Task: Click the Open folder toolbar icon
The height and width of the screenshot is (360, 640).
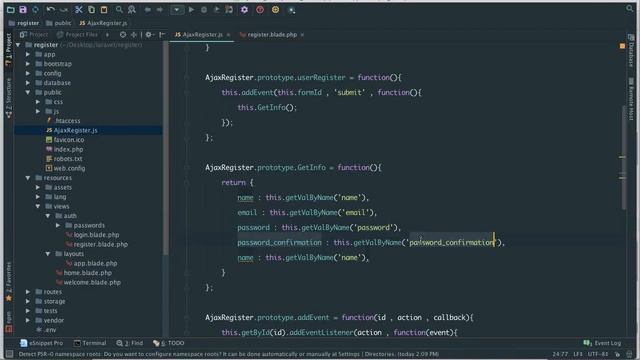Action: click(x=11, y=9)
